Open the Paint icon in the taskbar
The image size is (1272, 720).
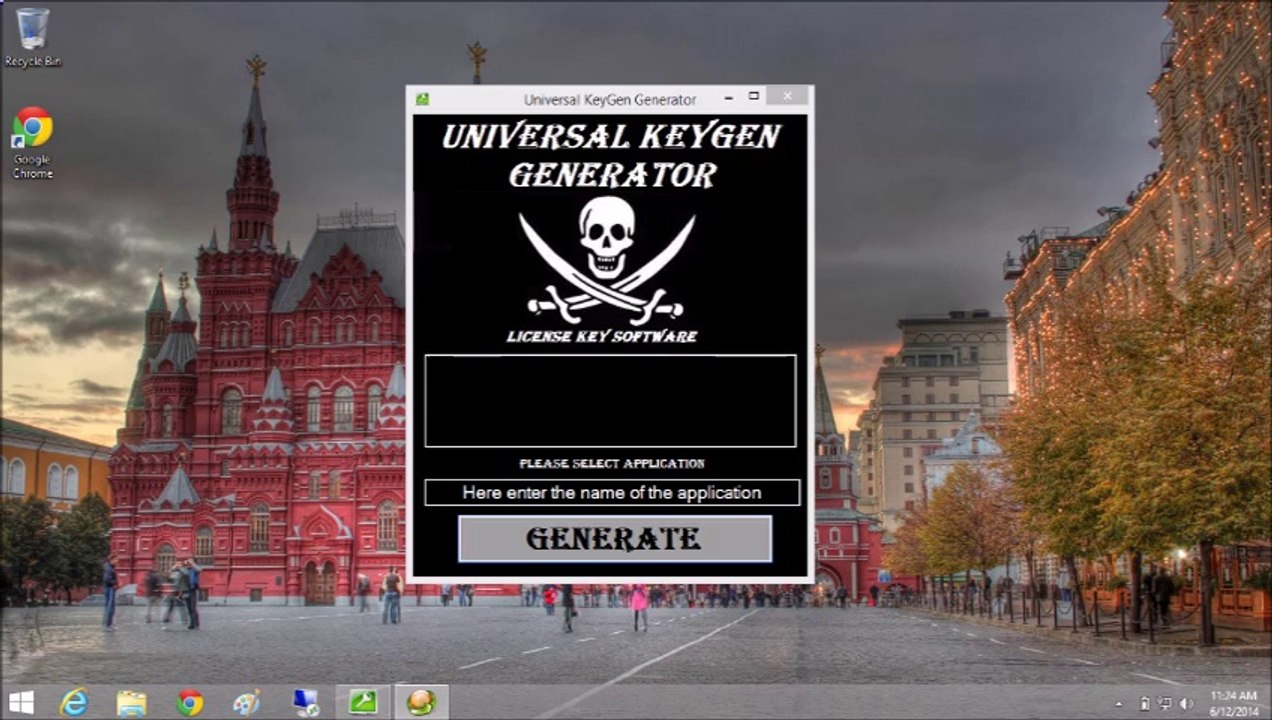coord(246,703)
